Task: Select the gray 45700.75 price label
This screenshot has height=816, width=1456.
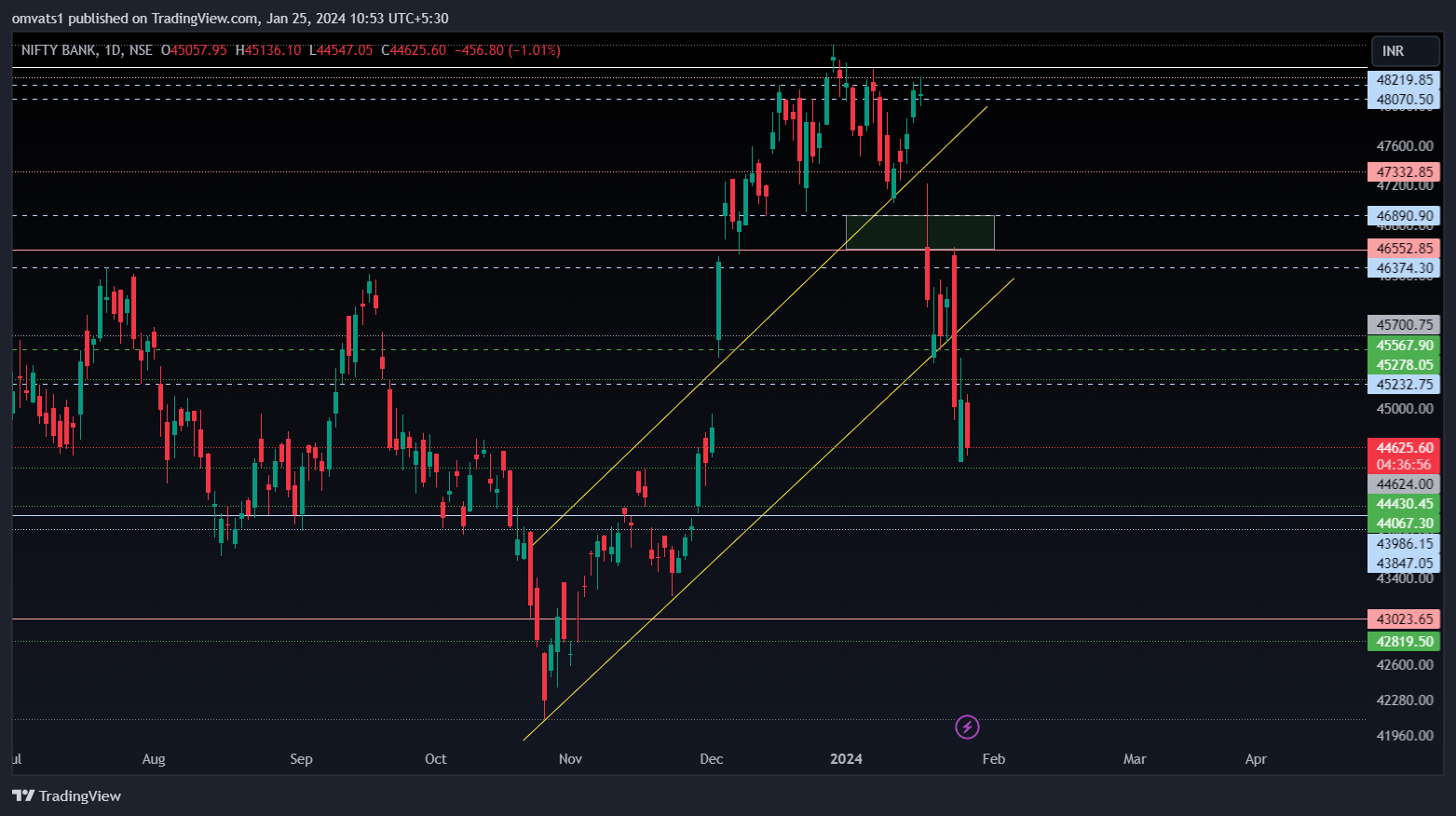Action: 1404,325
